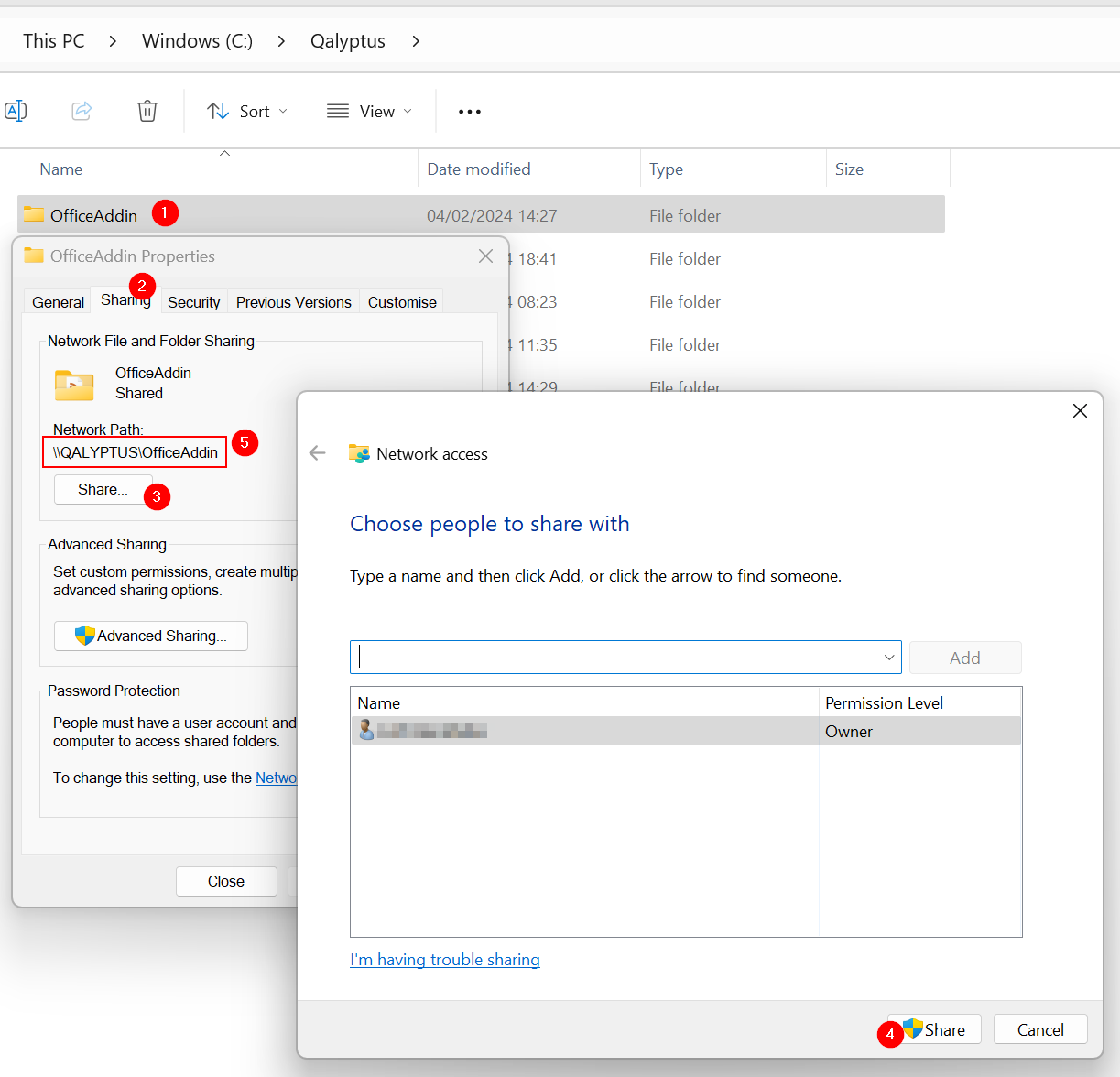Click the "I'm having trouble sharing" link
Image resolution: width=1120 pixels, height=1077 pixels.
pos(445,960)
